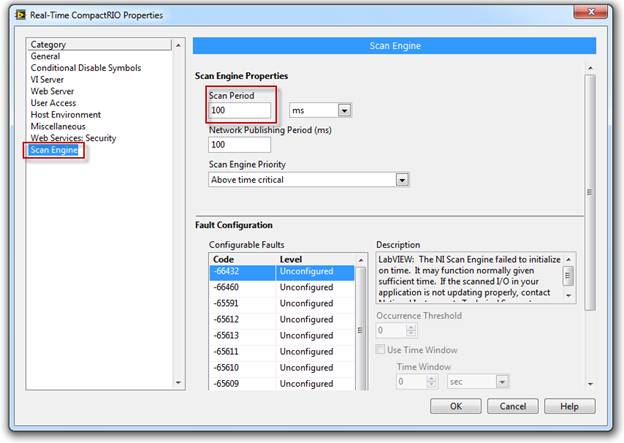
Task: Open Help for this dialog
Action: [569, 406]
